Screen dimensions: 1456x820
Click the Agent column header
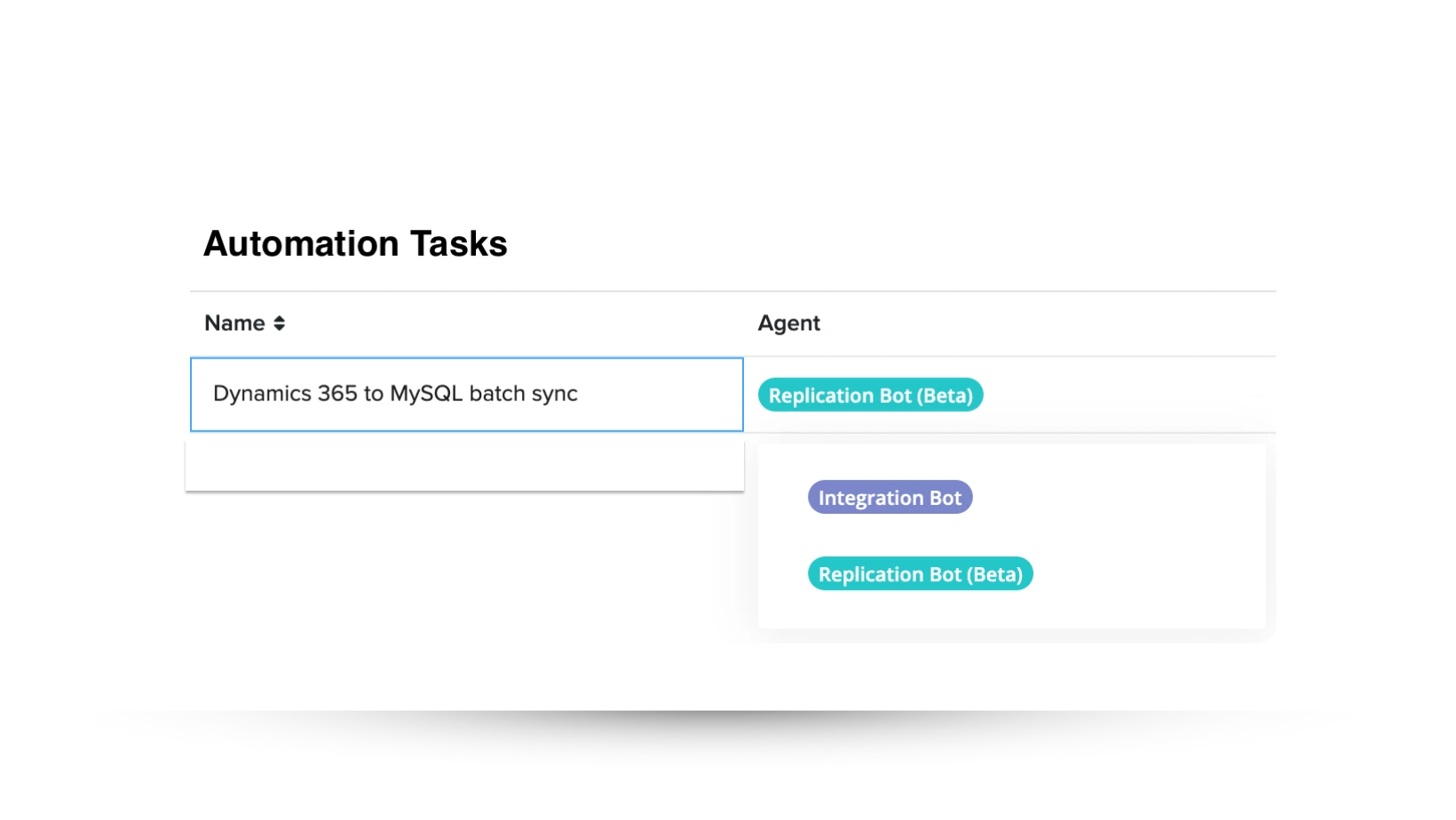coord(788,323)
